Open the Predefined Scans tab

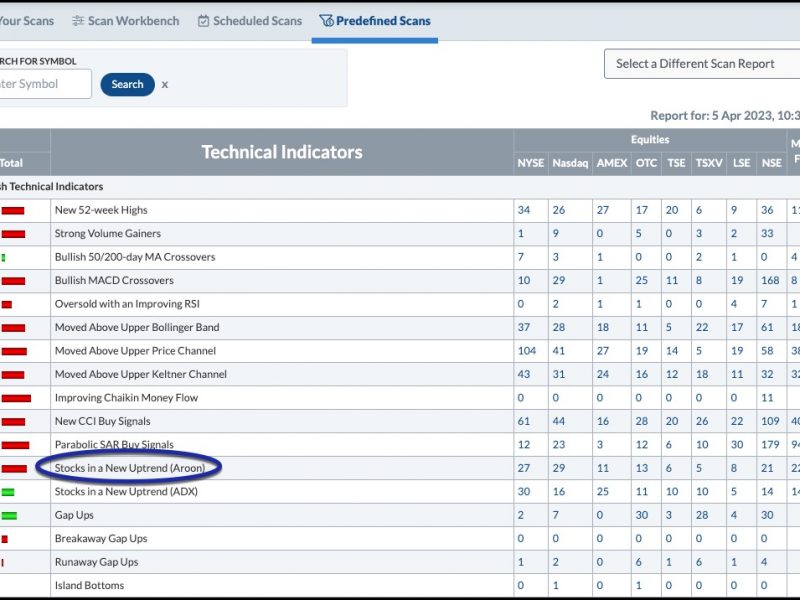(374, 21)
